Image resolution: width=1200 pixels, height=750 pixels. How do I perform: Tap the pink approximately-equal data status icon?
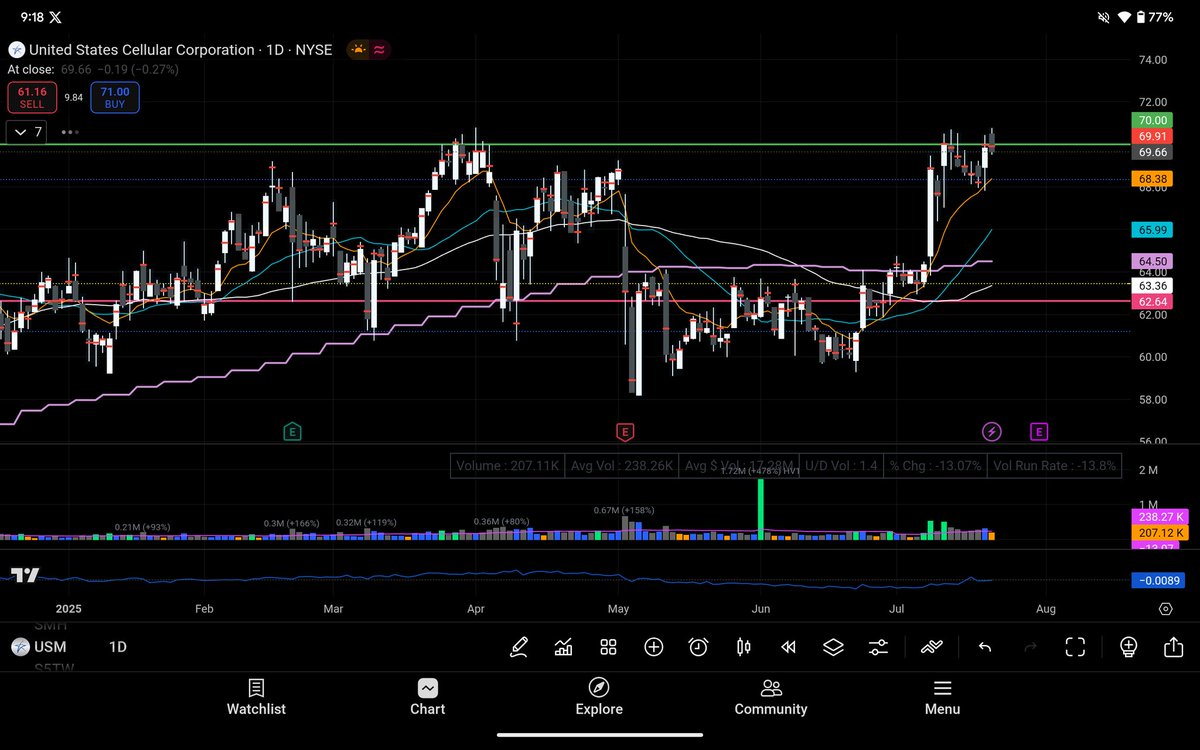(381, 49)
